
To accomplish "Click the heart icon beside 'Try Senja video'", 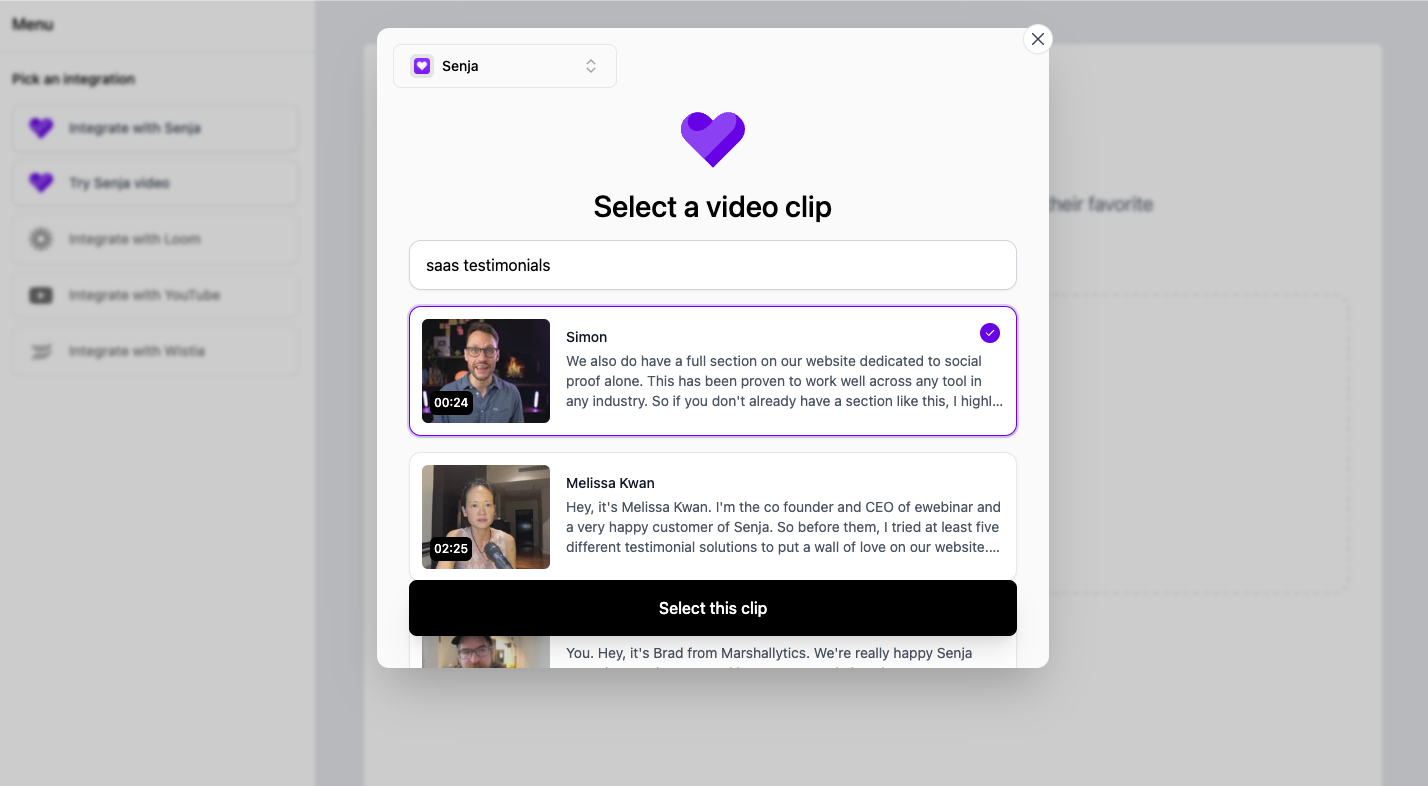I will coord(41,183).
